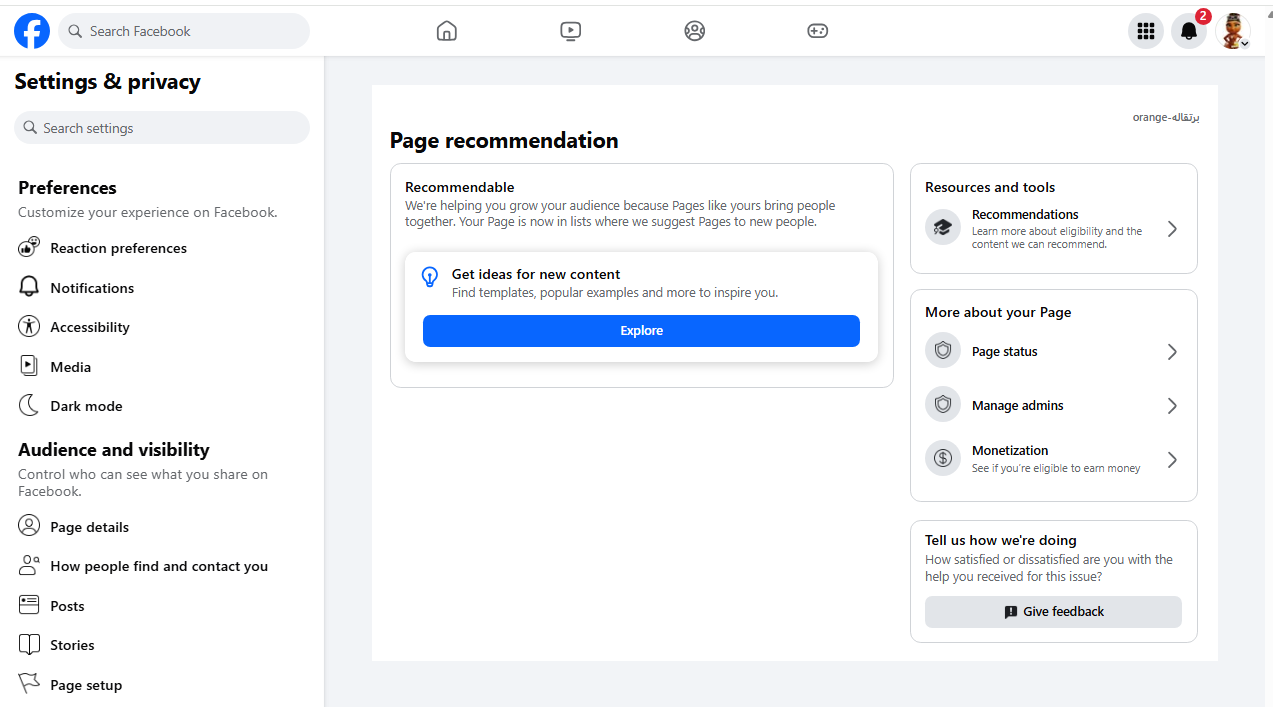Expand the Manage admins chevron

pyautogui.click(x=1172, y=406)
